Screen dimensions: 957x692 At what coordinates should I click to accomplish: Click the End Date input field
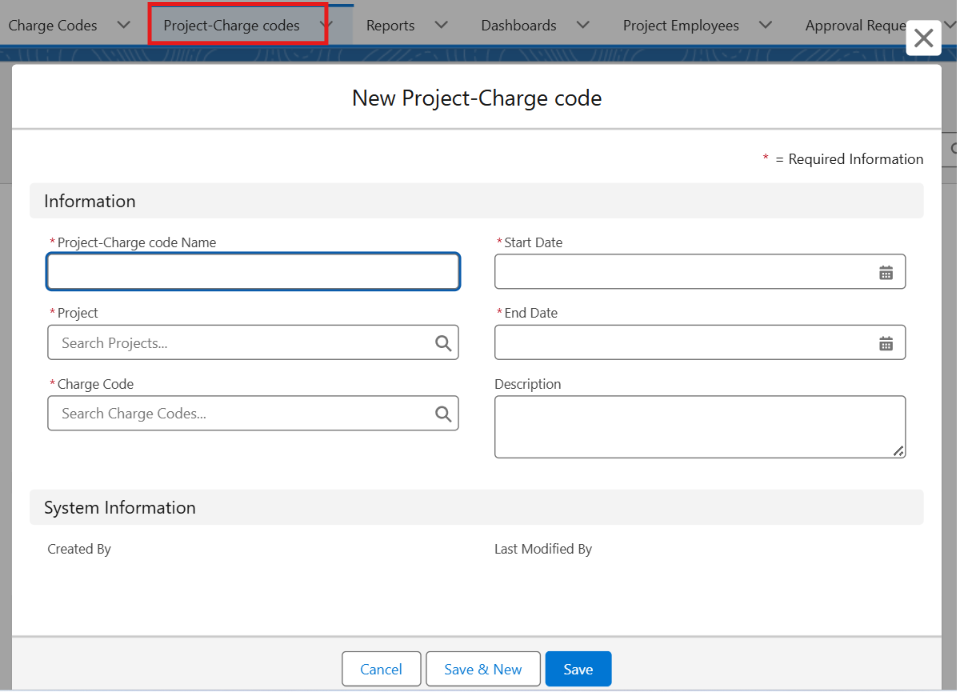tap(700, 343)
